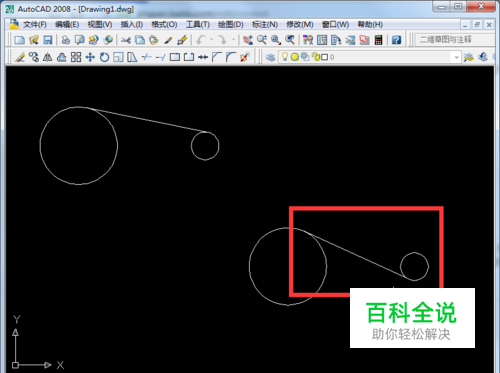Toggle layer 0 viewport freeze icon
This screenshot has height=373, width=500.
[x=305, y=57]
